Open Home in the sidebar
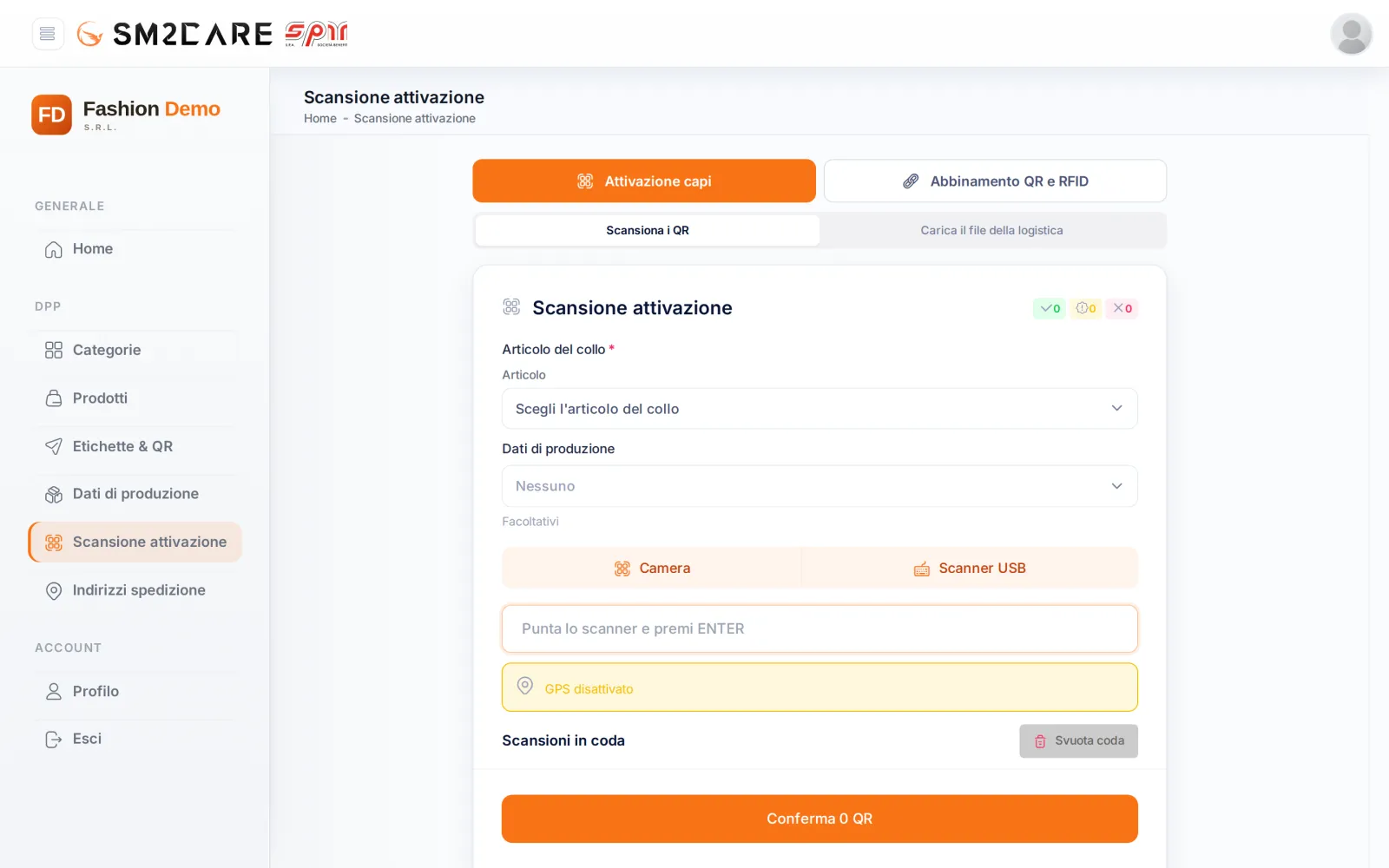Viewport: 1389px width, 868px height. point(135,249)
